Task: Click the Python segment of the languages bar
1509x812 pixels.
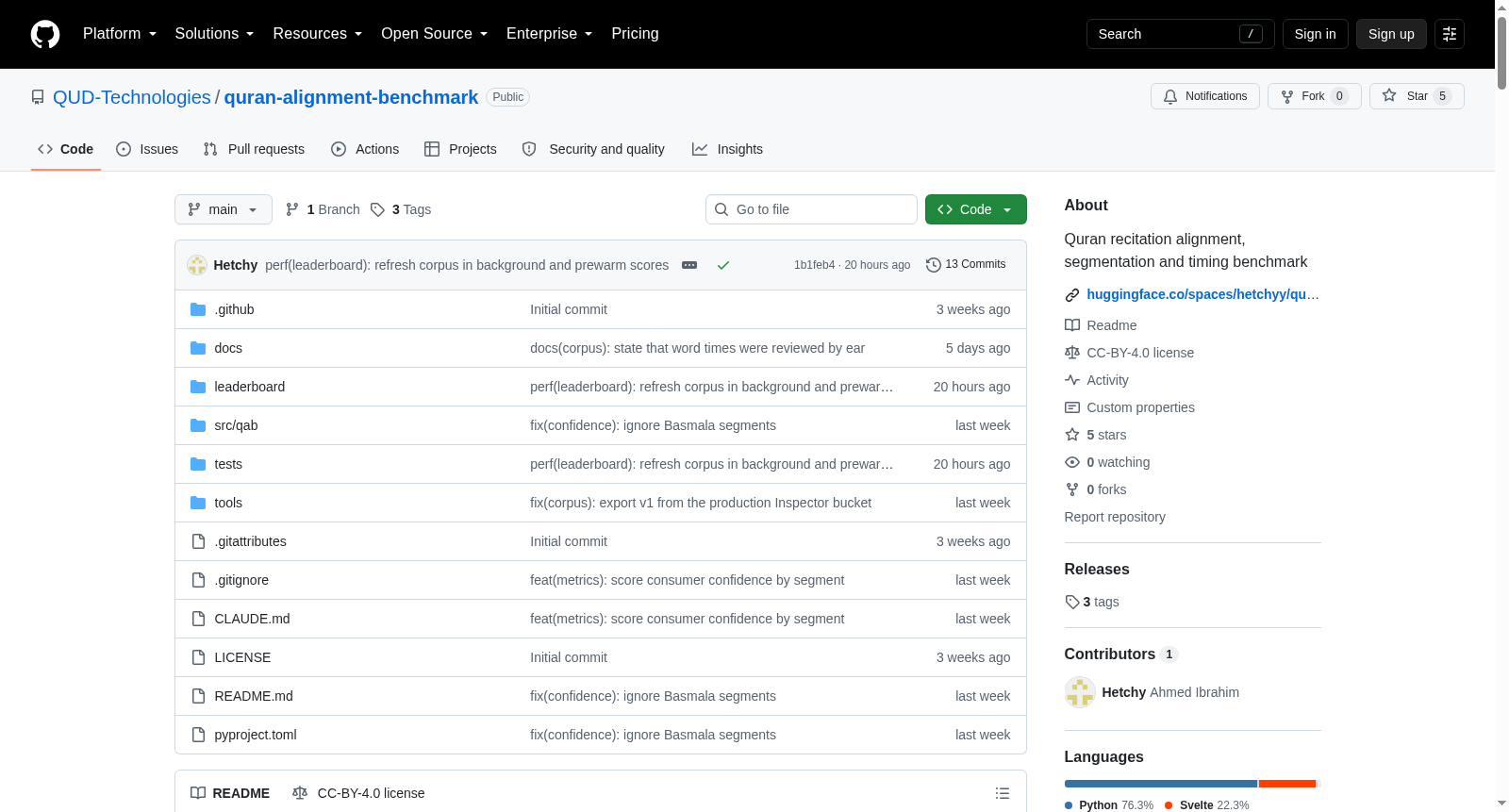Action: click(1161, 784)
